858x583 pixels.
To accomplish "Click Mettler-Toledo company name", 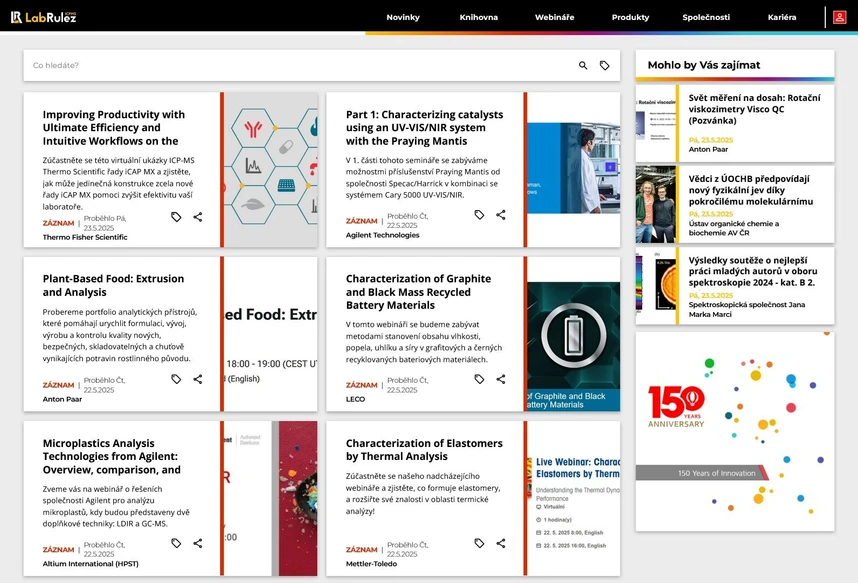I will (x=372, y=563).
